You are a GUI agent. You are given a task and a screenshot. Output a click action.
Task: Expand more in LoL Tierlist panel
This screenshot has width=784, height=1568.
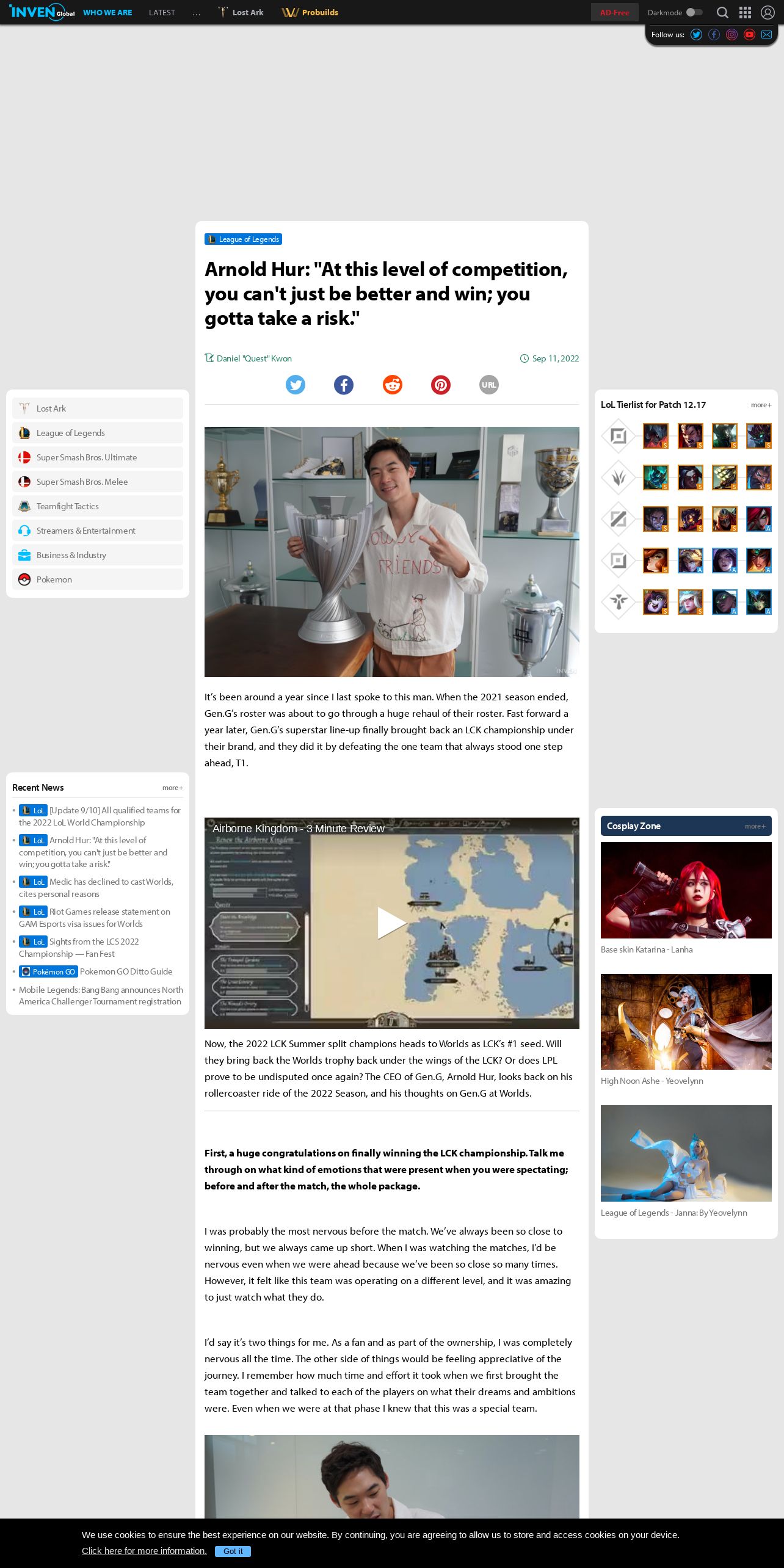tap(761, 405)
